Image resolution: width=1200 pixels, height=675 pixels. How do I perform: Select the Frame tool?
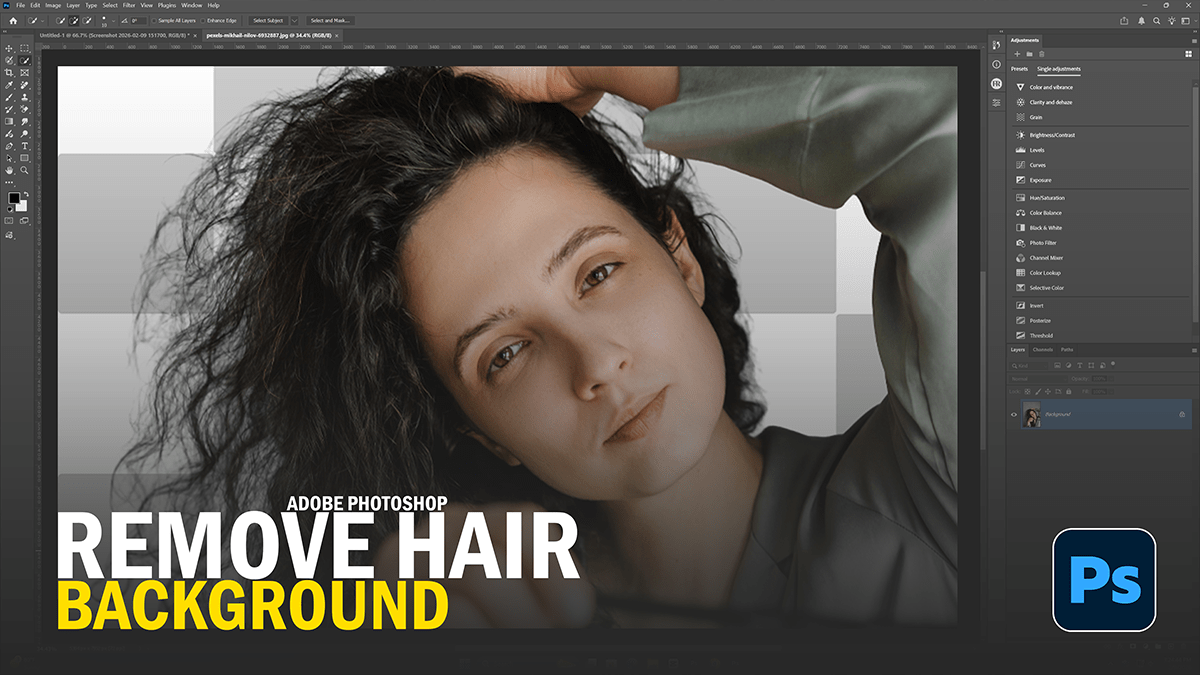[x=24, y=73]
